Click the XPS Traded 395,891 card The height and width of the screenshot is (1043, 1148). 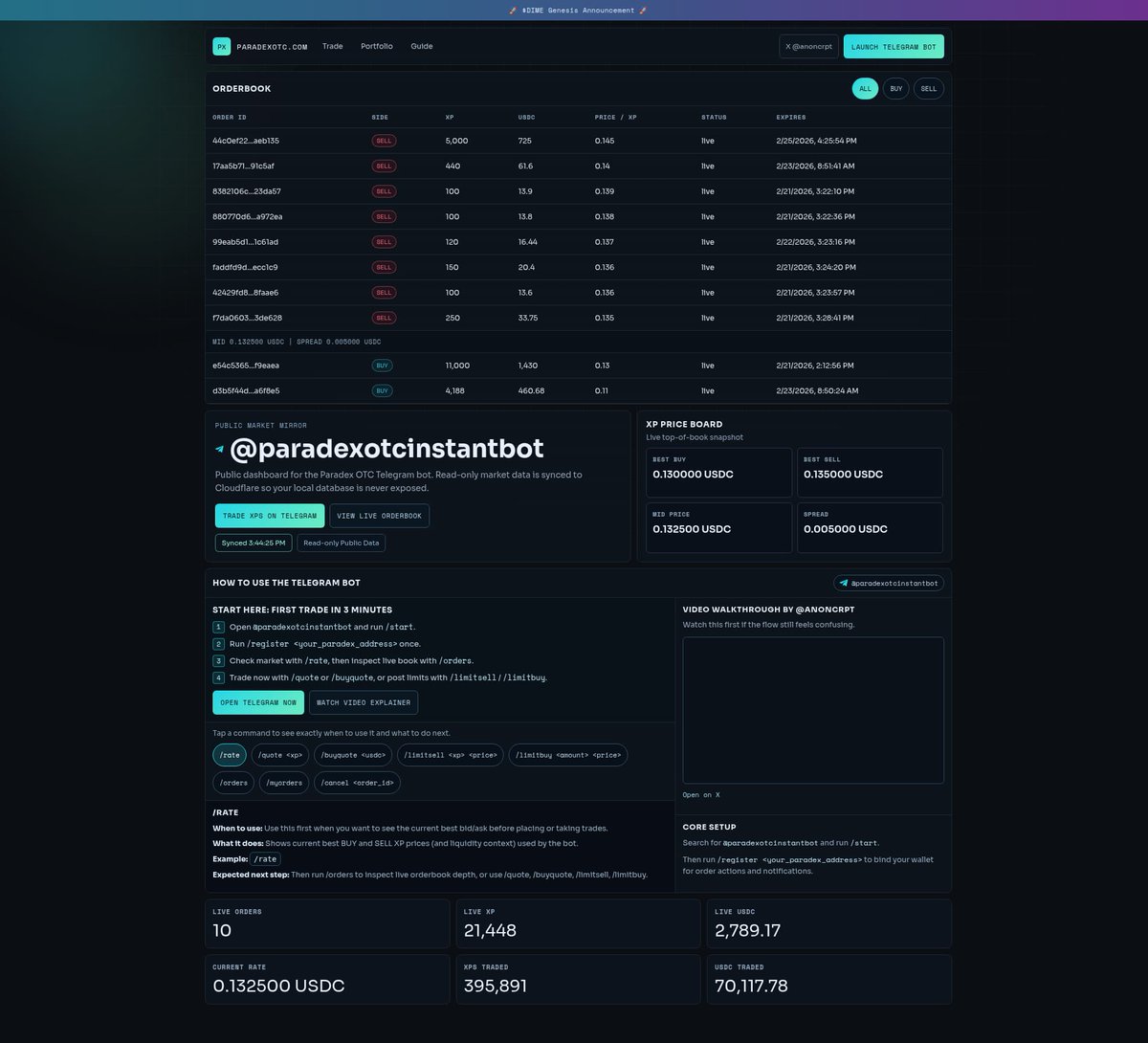[x=578, y=979]
